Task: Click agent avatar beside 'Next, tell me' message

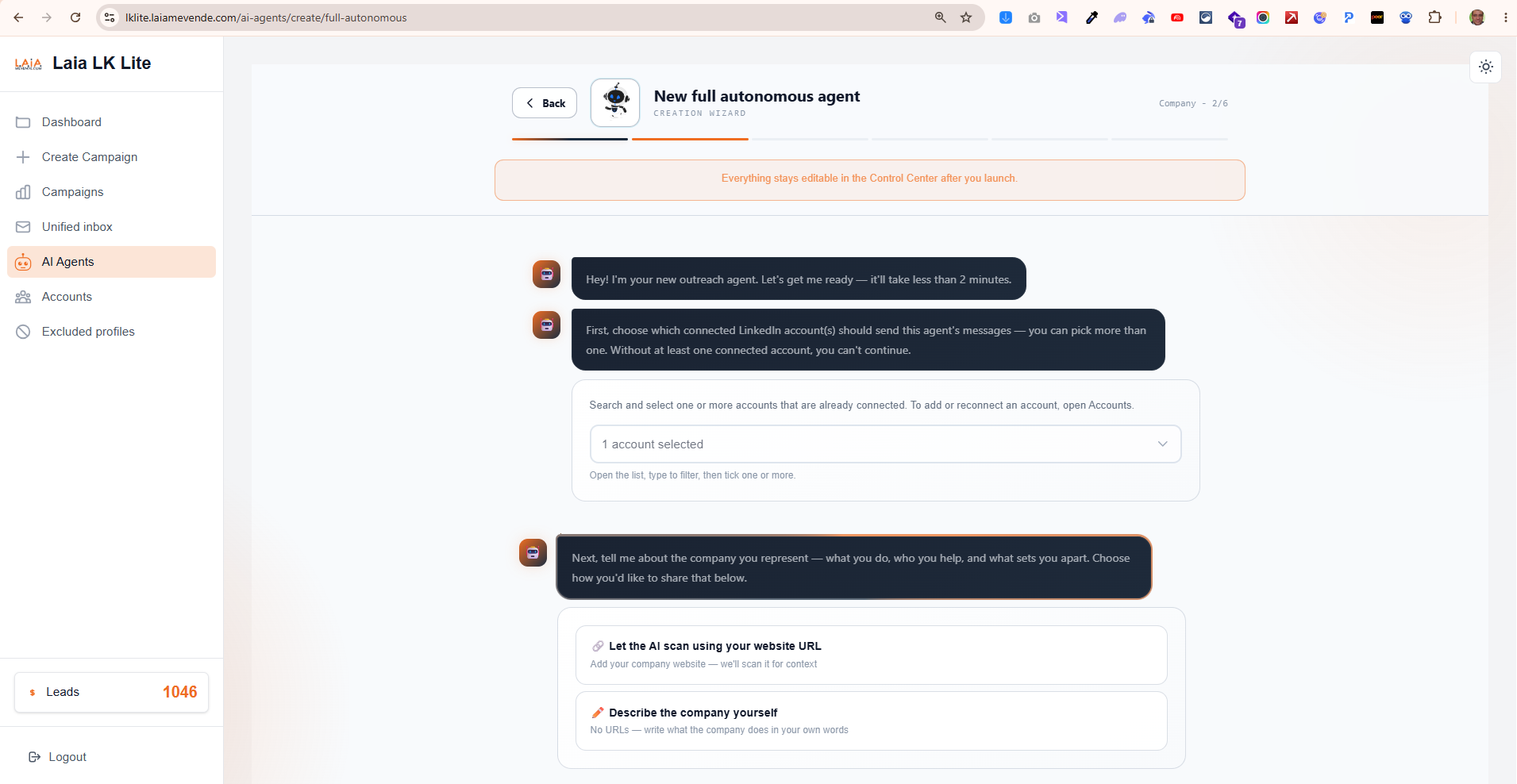Action: 533,552
